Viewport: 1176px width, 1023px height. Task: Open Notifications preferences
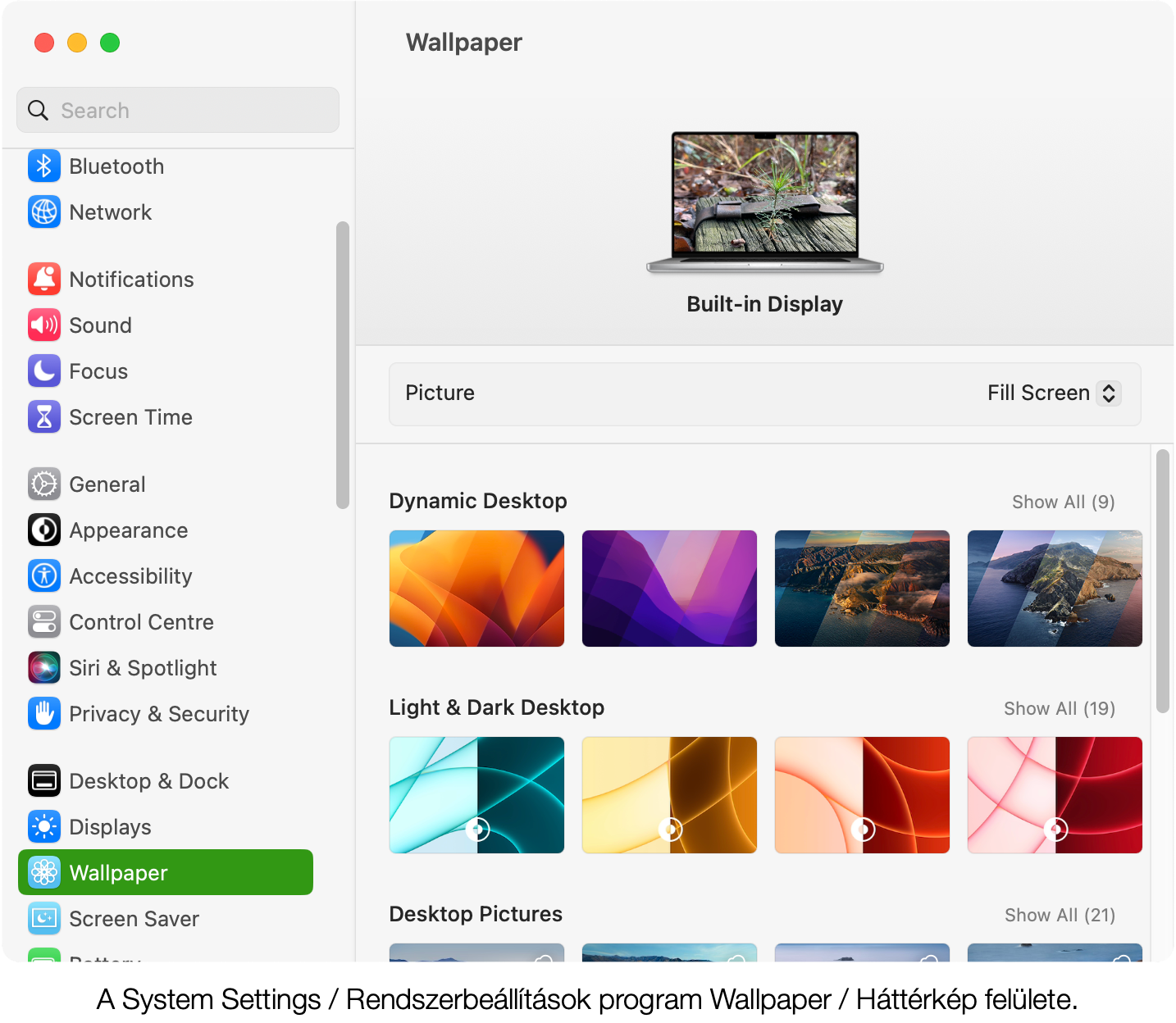(x=131, y=280)
